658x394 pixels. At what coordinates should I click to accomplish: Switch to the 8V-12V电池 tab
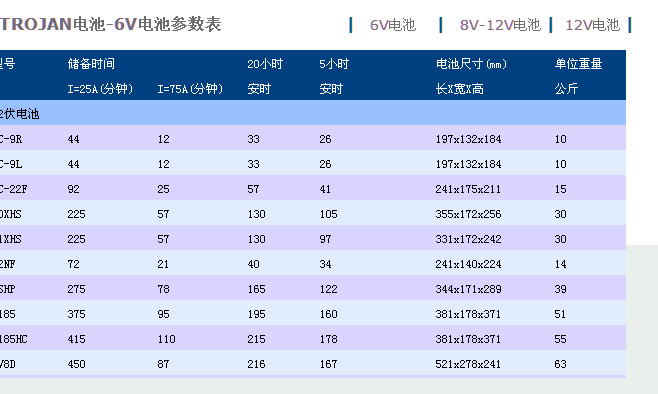coord(500,25)
